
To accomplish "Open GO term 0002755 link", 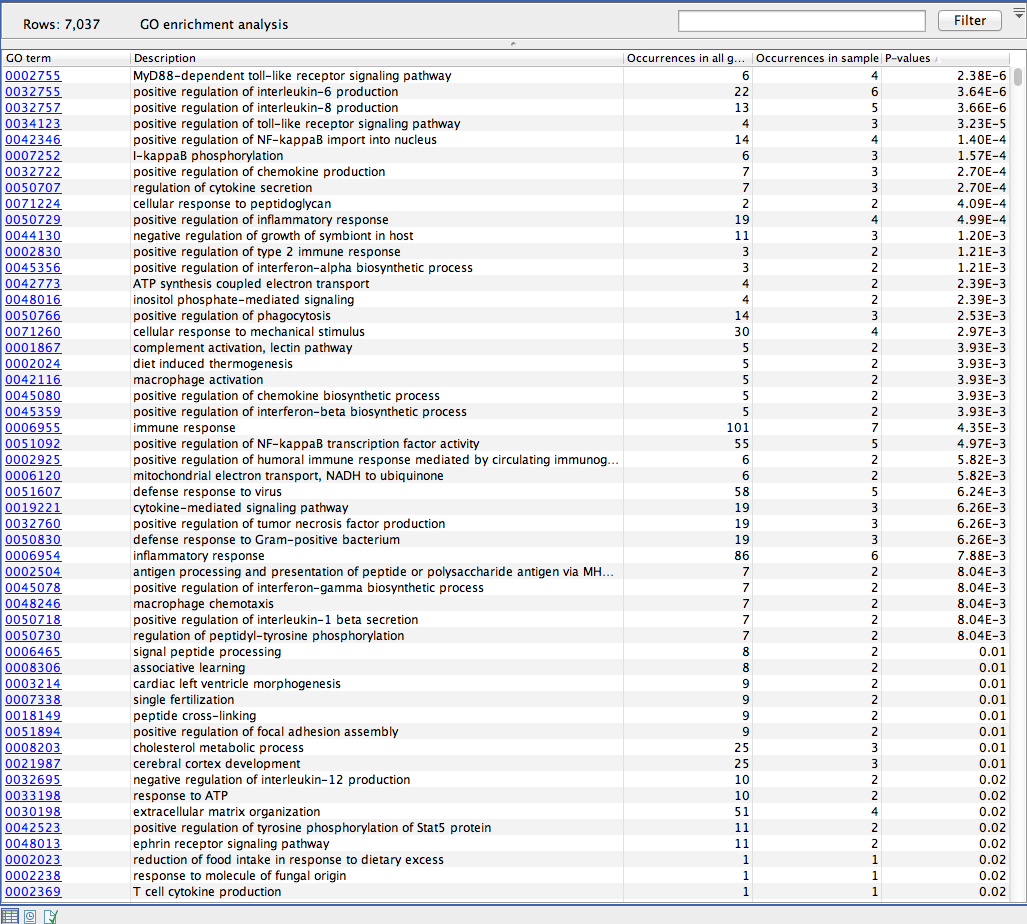I will [x=33, y=76].
